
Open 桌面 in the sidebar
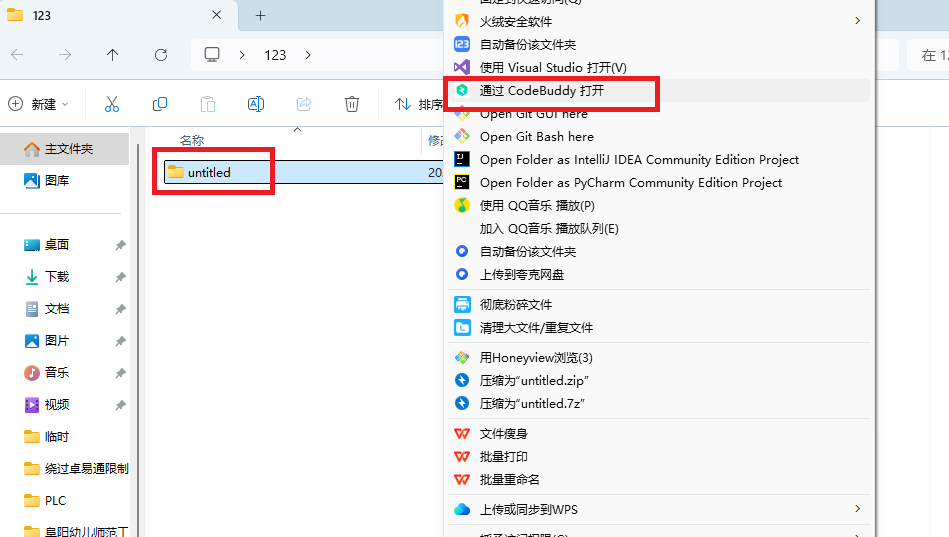click(65, 245)
